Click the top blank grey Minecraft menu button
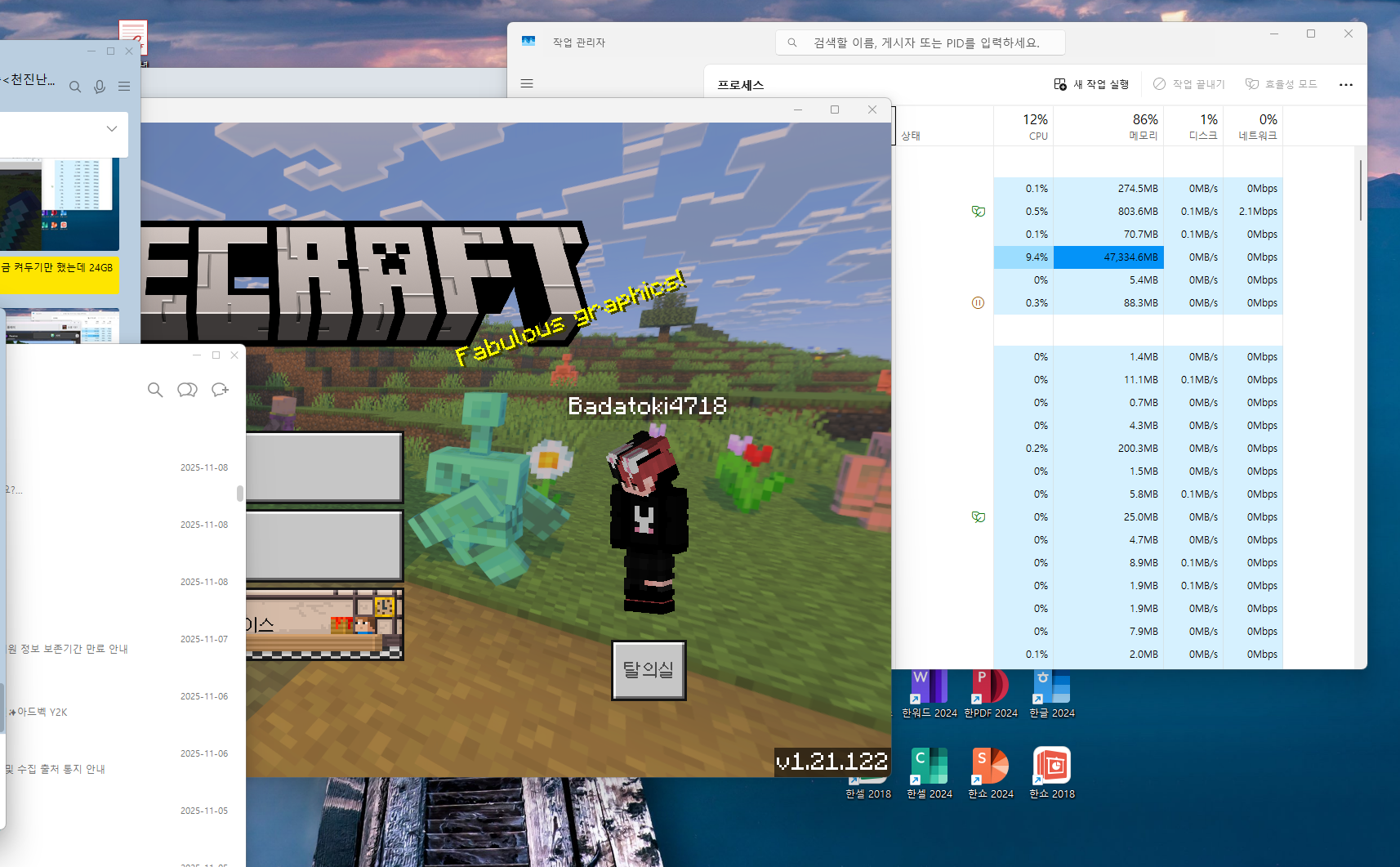Image resolution: width=1400 pixels, height=867 pixels. (x=324, y=467)
